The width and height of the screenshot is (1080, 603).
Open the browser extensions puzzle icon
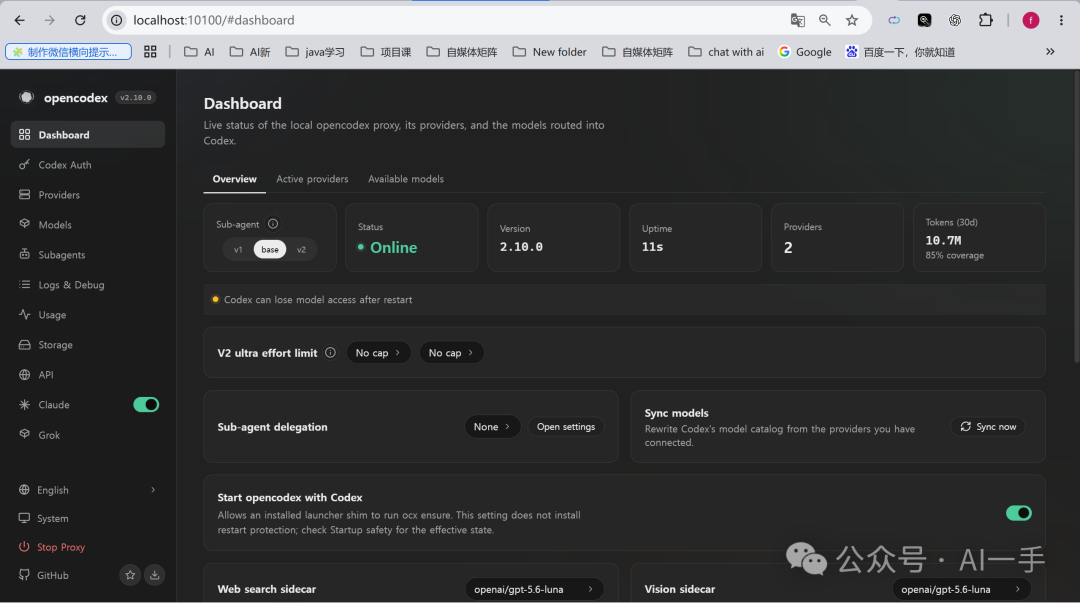(986, 20)
